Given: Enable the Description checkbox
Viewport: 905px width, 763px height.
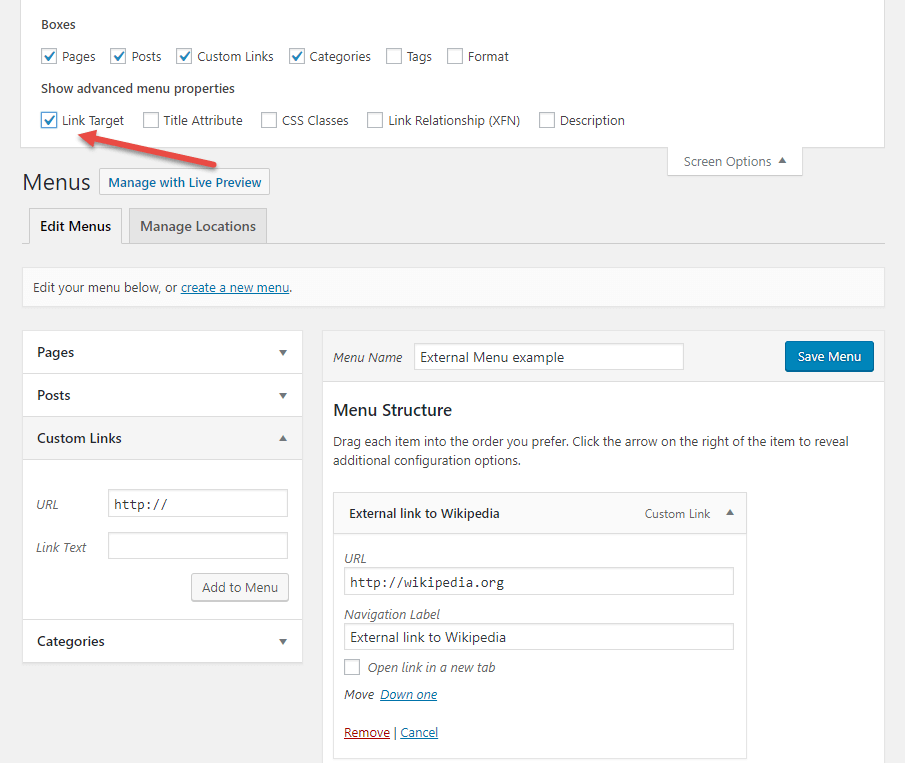Looking at the screenshot, I should point(547,120).
